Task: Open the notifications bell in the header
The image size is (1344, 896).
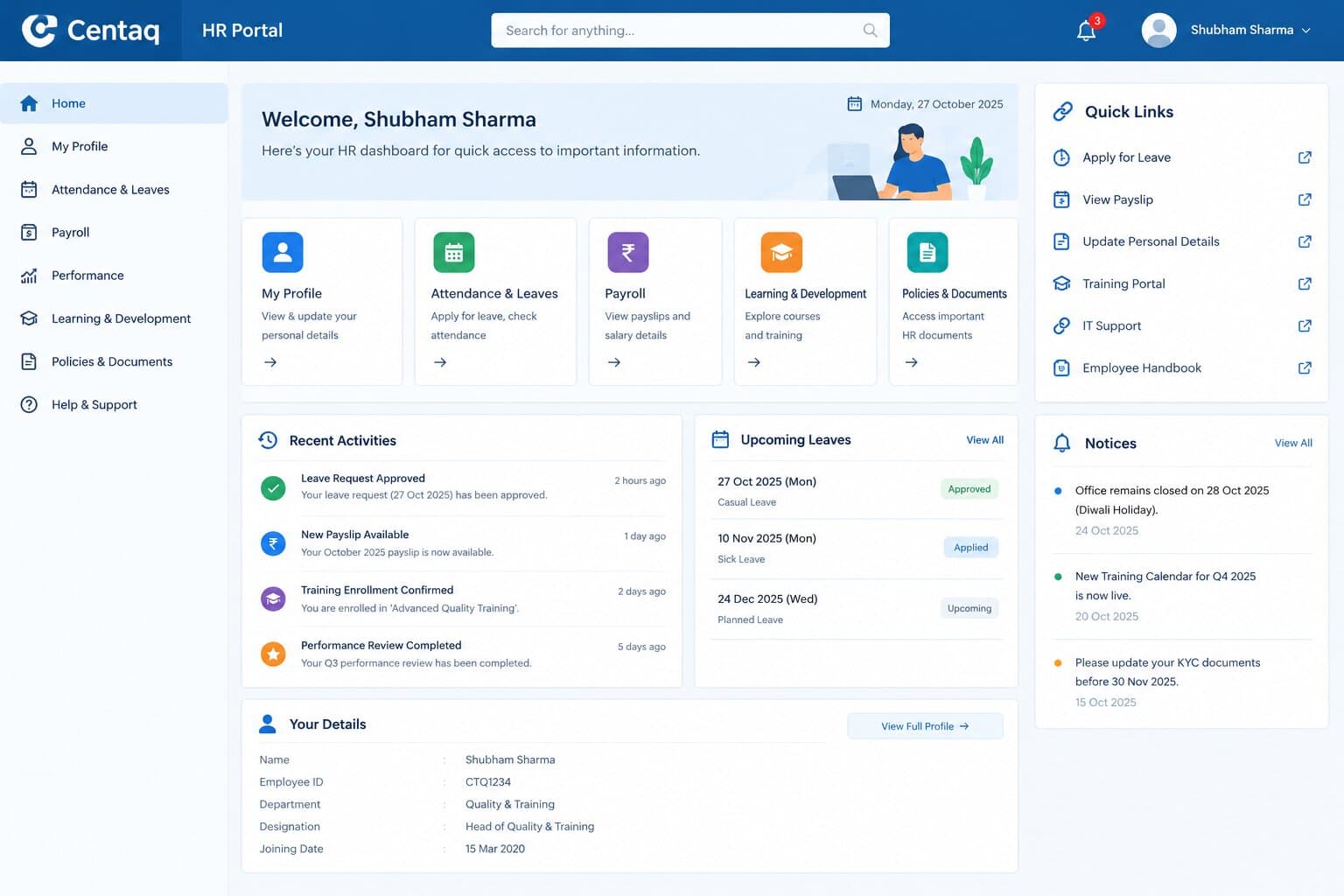Action: pyautogui.click(x=1087, y=31)
